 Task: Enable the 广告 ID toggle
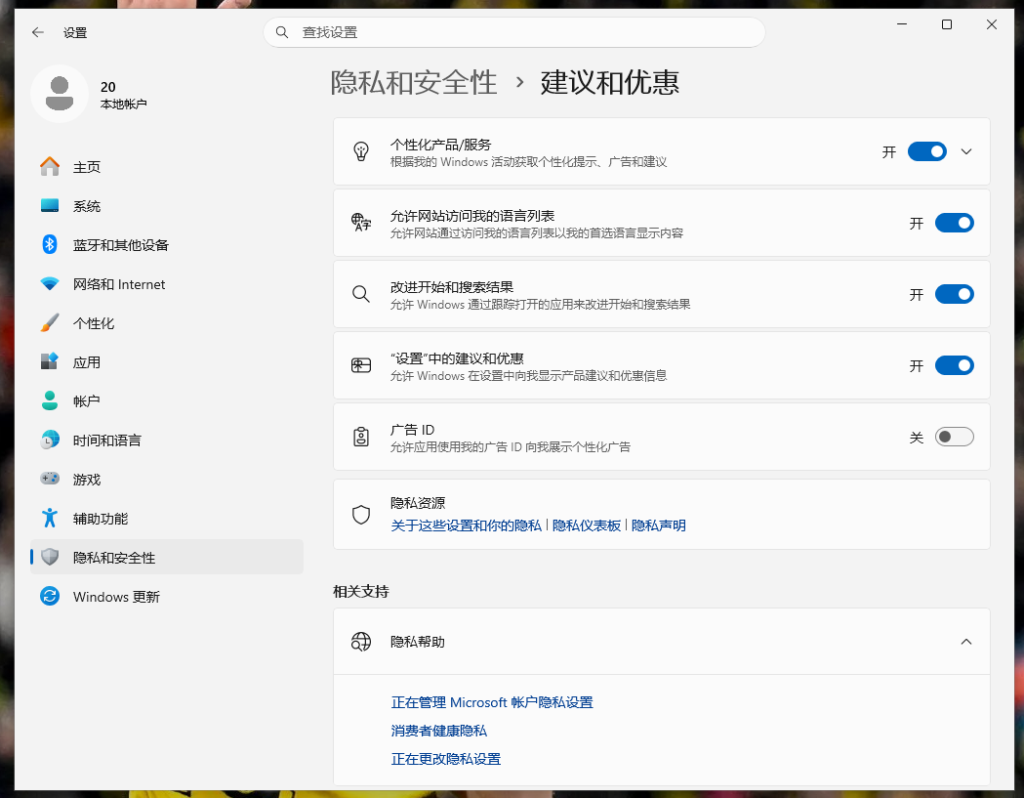954,436
